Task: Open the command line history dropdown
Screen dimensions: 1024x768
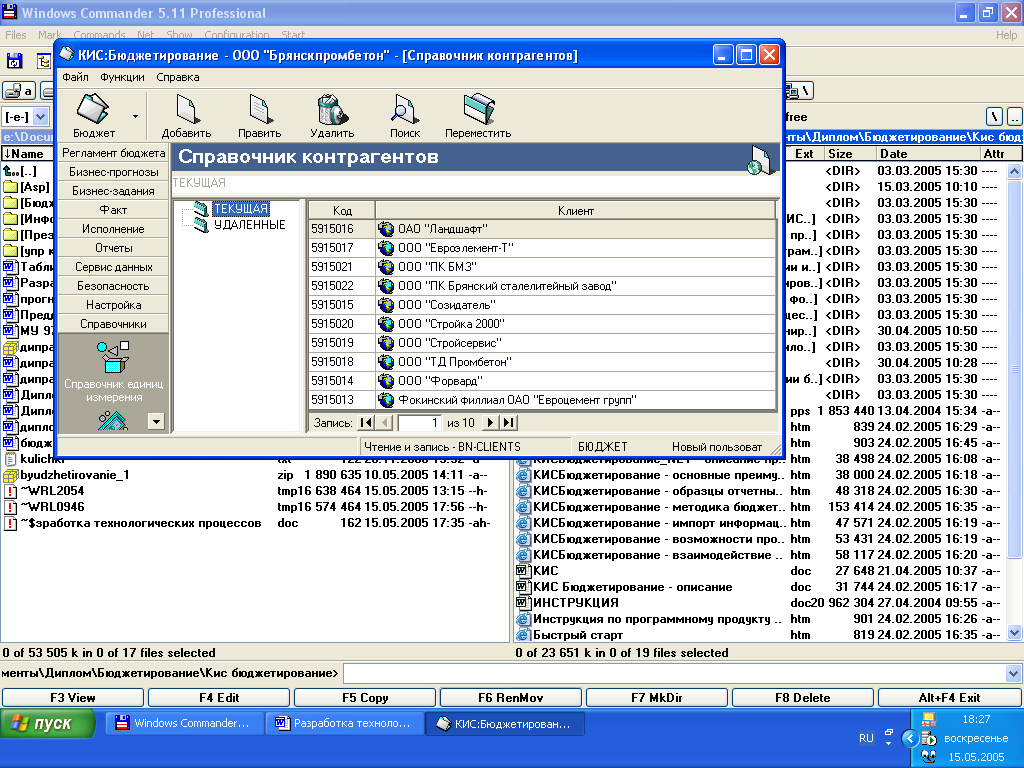Action: 1014,673
